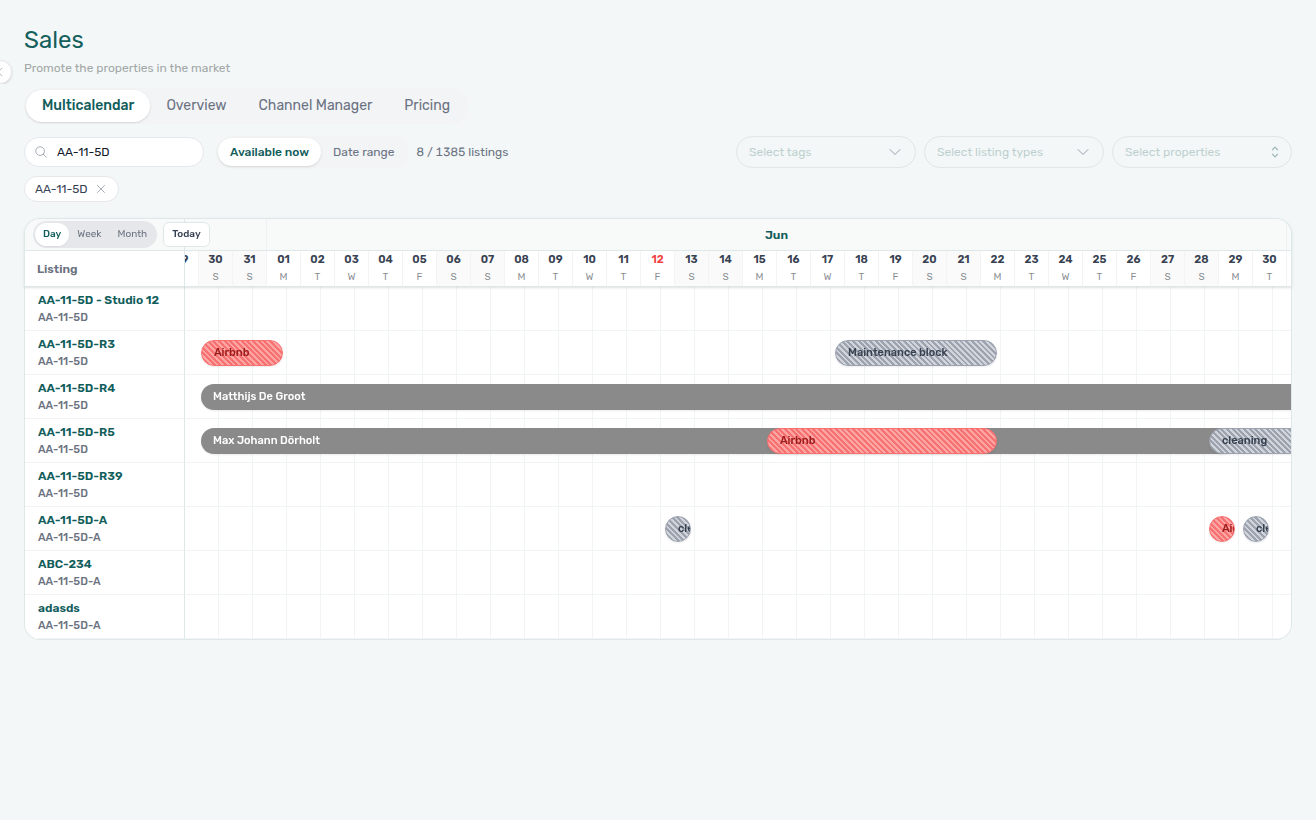The height and width of the screenshot is (820, 1316).
Task: Open listing AA-11-5D - Studio 12
Action: point(98,300)
